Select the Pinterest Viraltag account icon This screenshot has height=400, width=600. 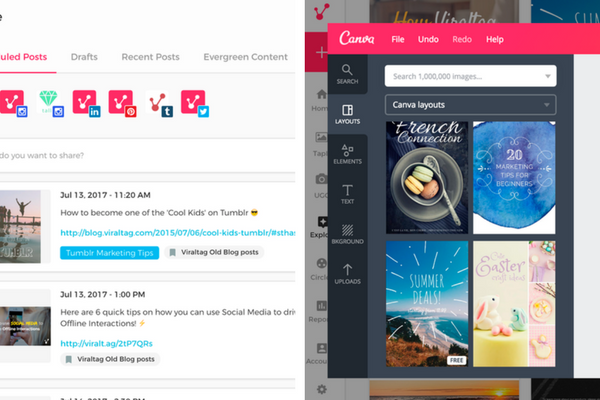[x=122, y=103]
